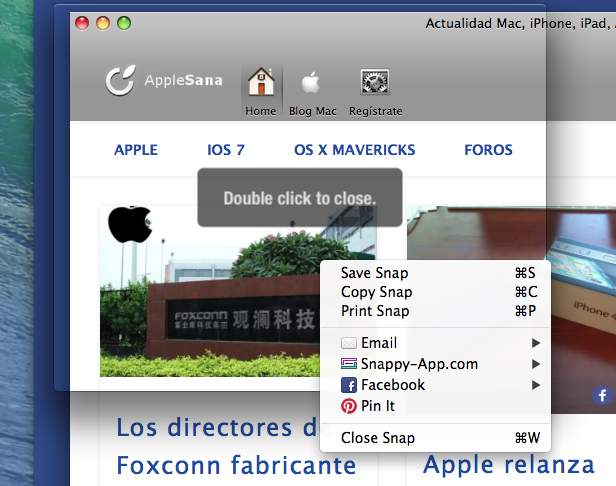Go to the FOROS section

point(488,150)
